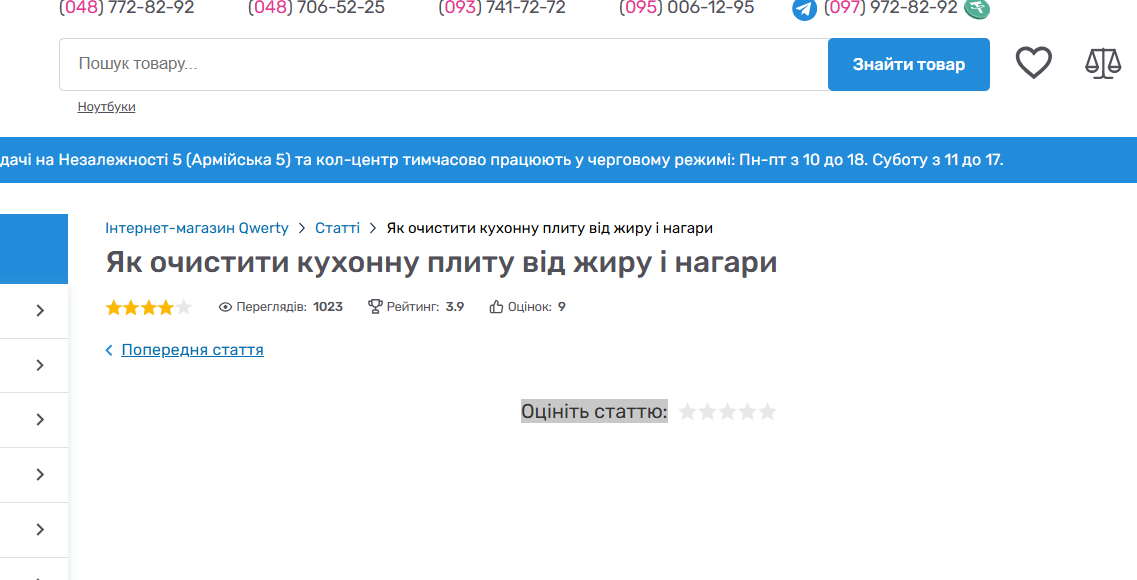
Task: Click the Оцініть статтю label
Action: 594,411
